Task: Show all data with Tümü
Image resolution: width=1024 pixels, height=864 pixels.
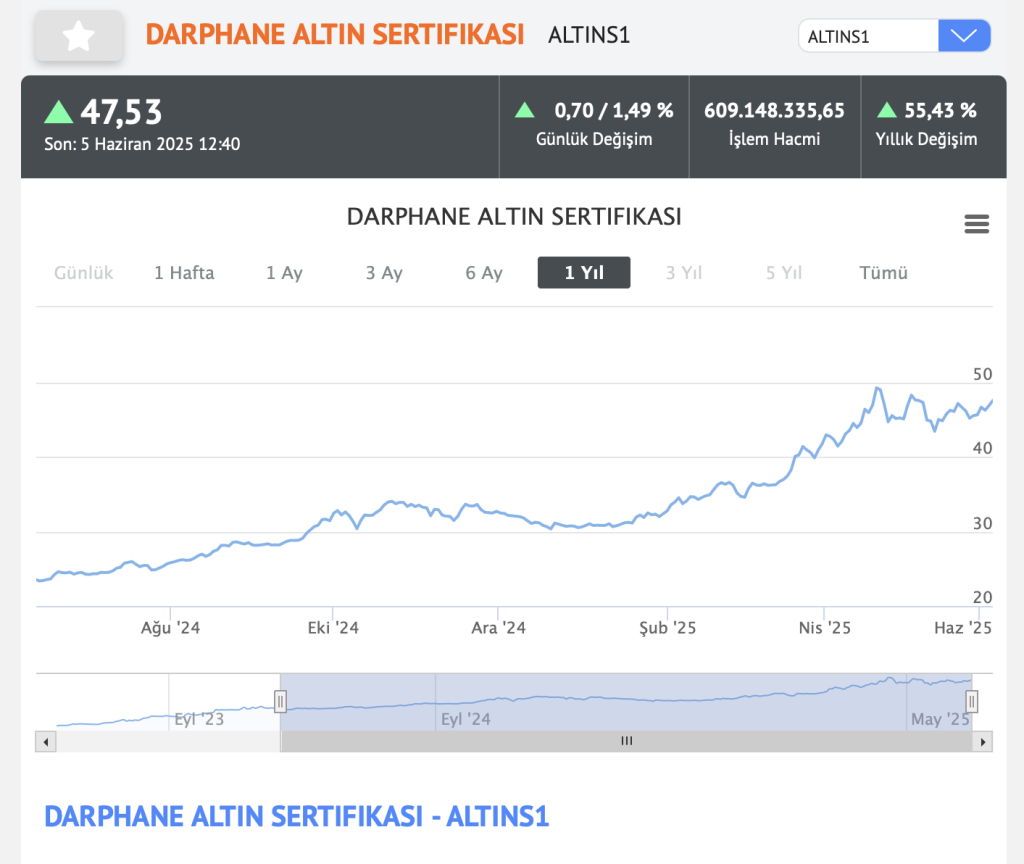Action: (883, 273)
